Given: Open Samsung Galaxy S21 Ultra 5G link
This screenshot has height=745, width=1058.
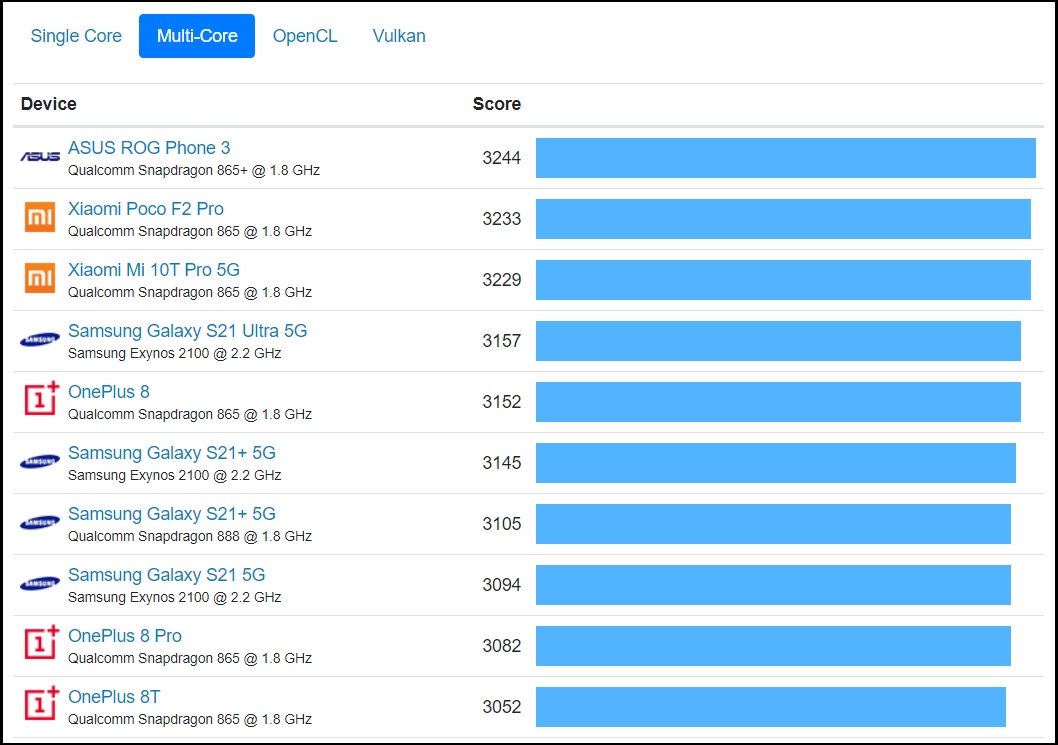Looking at the screenshot, I should tap(188, 331).
